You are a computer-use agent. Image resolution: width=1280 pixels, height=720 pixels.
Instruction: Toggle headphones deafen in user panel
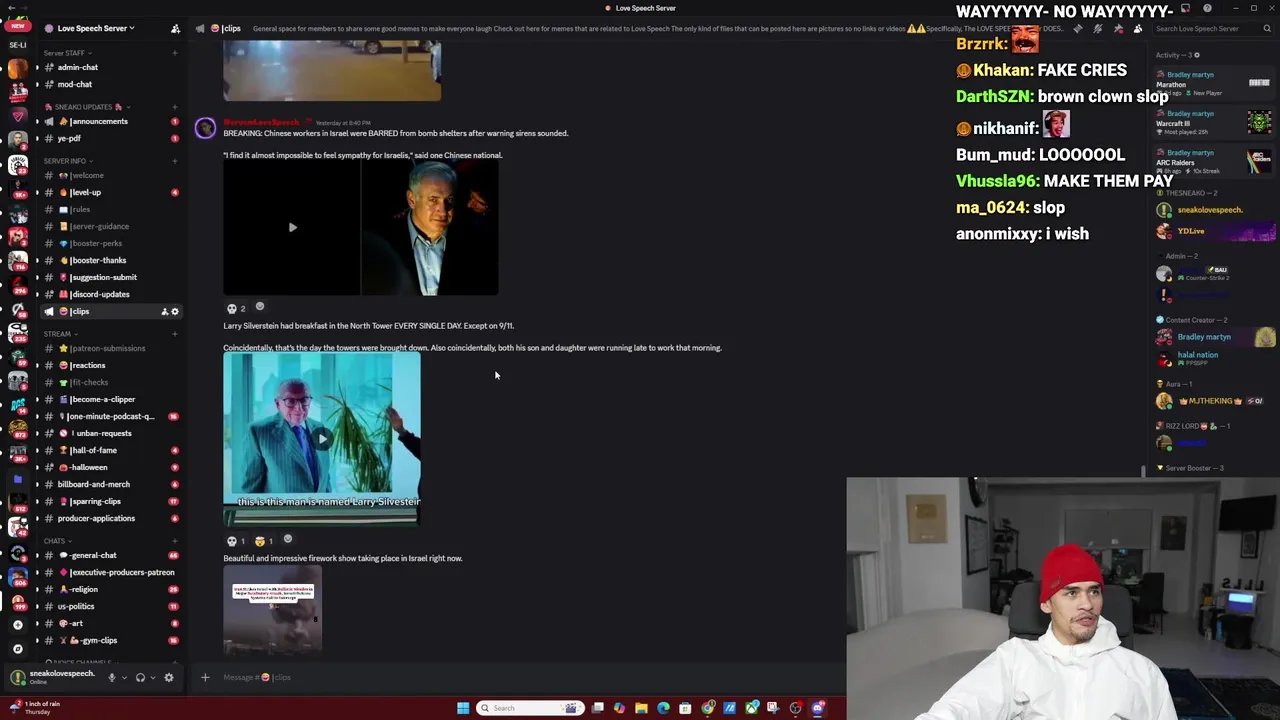pyautogui.click(x=140, y=677)
